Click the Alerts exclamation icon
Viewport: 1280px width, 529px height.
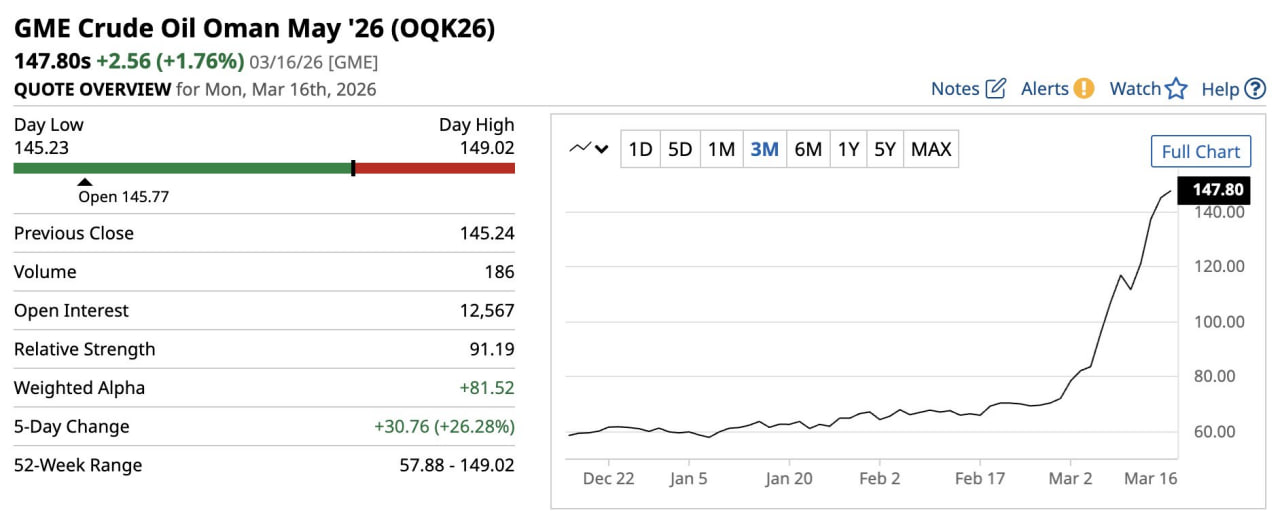[1084, 89]
